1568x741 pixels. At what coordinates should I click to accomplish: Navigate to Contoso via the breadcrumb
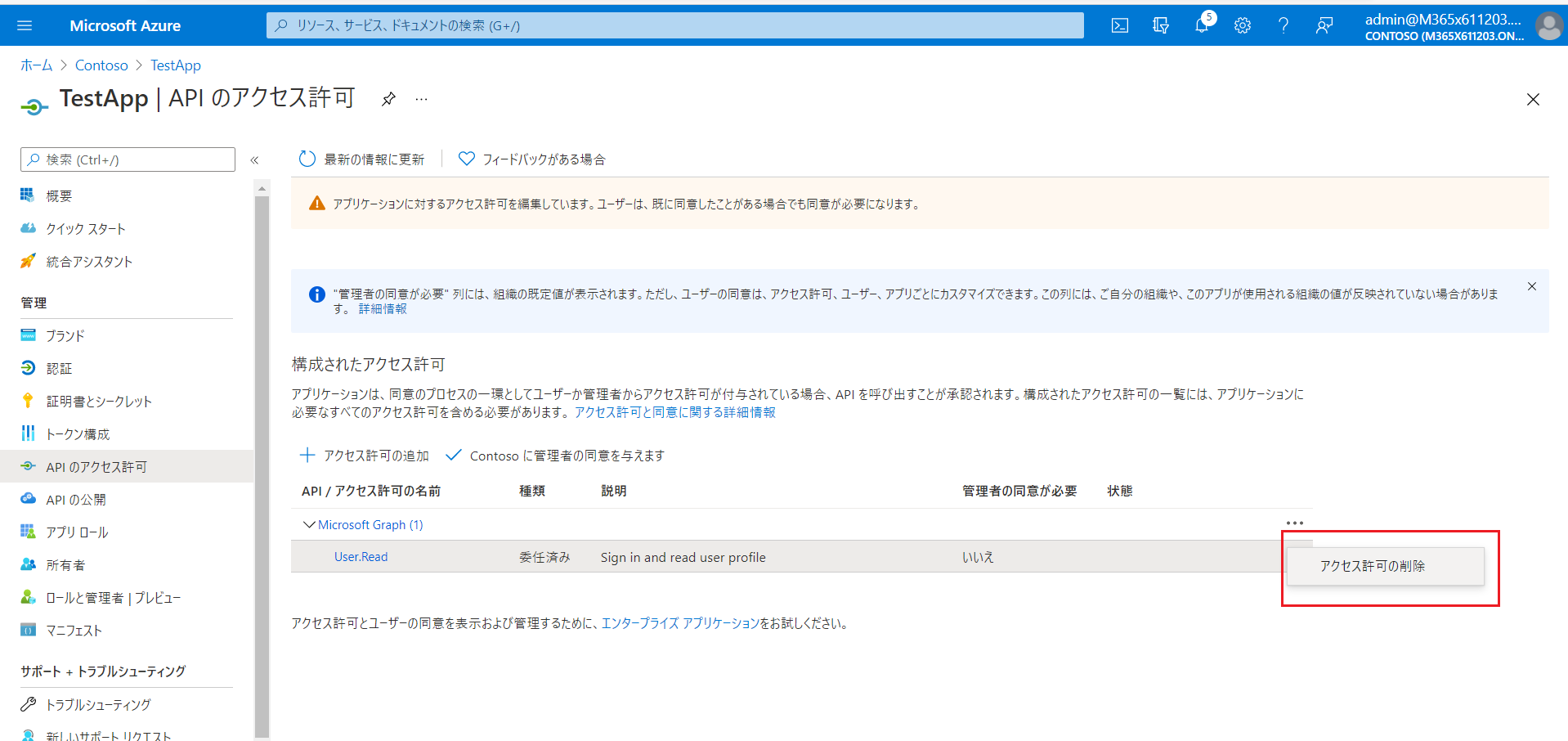click(x=101, y=65)
